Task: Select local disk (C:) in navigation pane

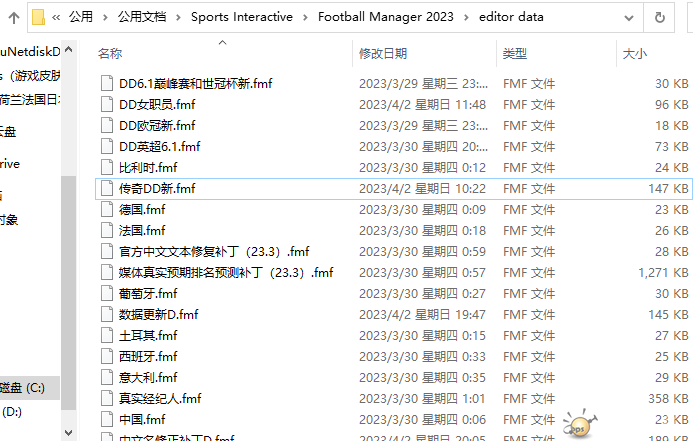Action: coord(30,388)
